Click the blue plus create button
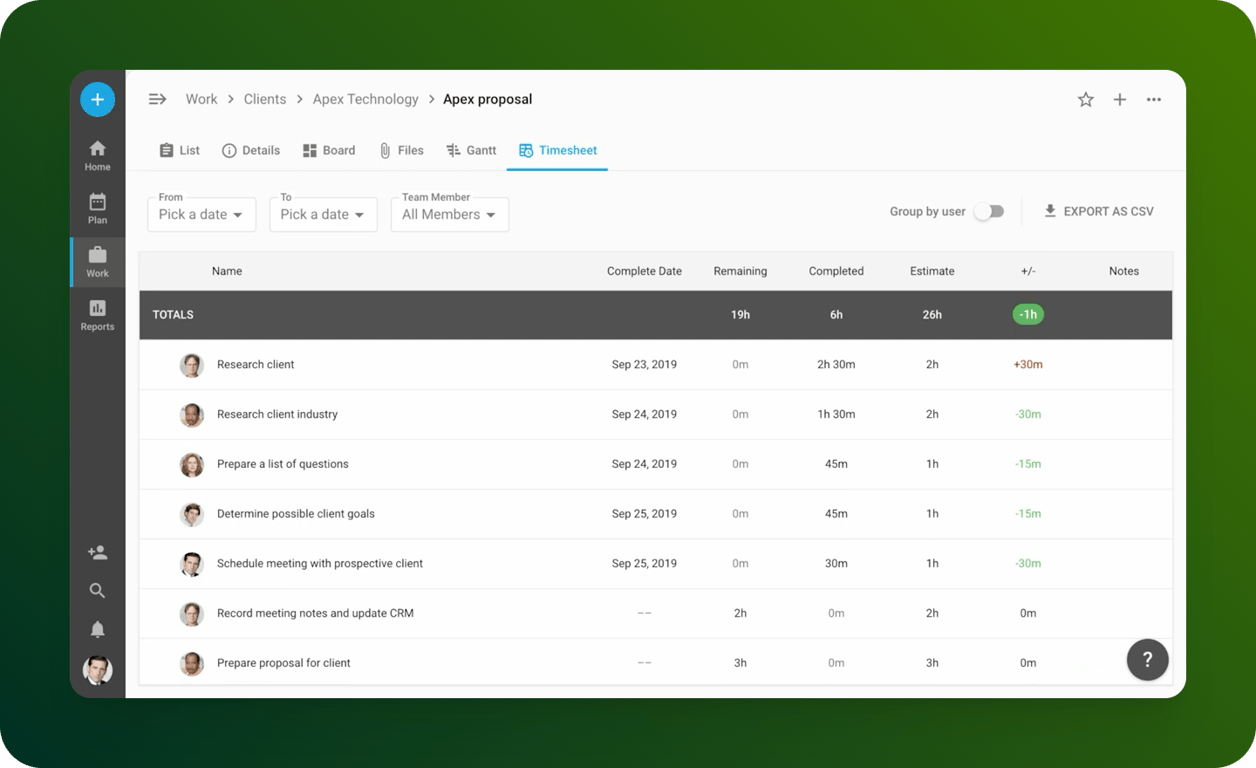The width and height of the screenshot is (1256, 768). click(97, 99)
